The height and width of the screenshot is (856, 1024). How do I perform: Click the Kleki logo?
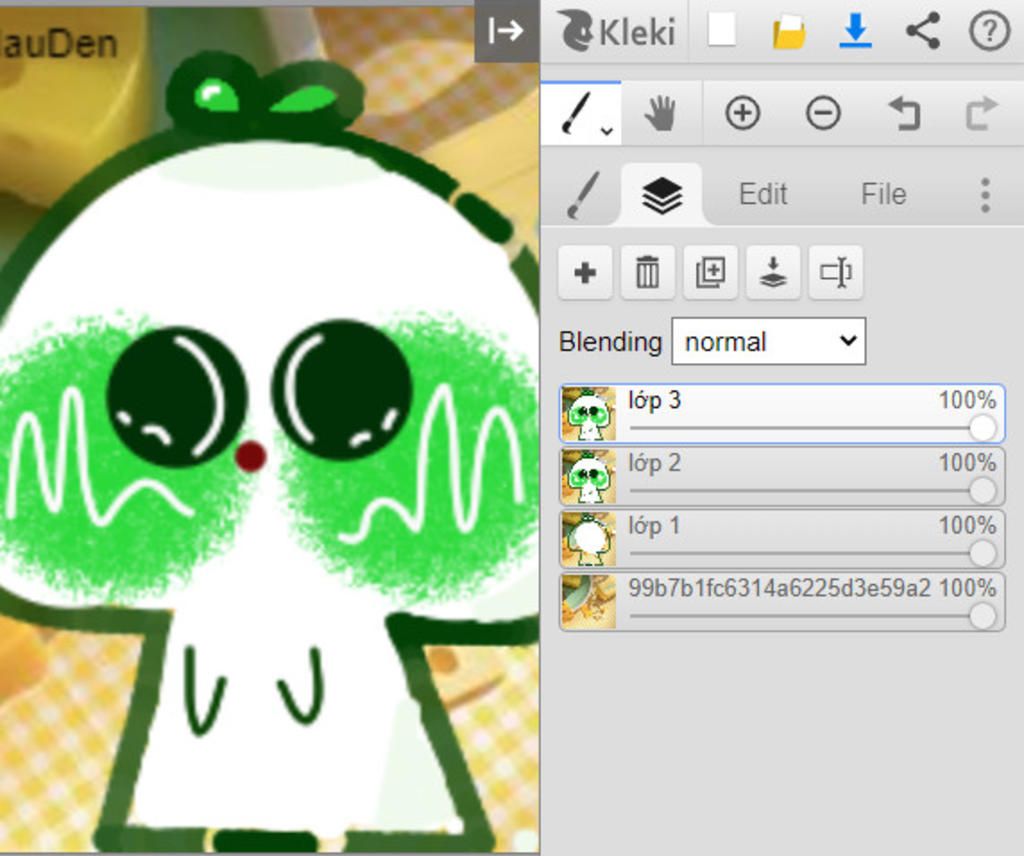[x=618, y=31]
